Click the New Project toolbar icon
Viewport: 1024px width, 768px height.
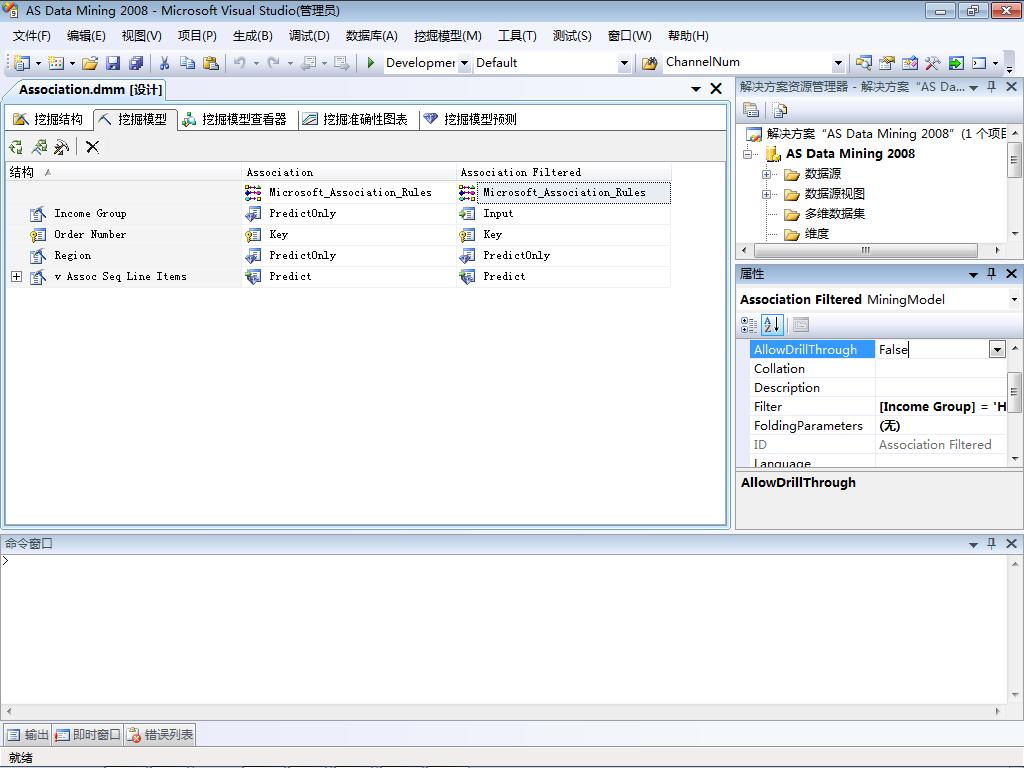click(22, 63)
